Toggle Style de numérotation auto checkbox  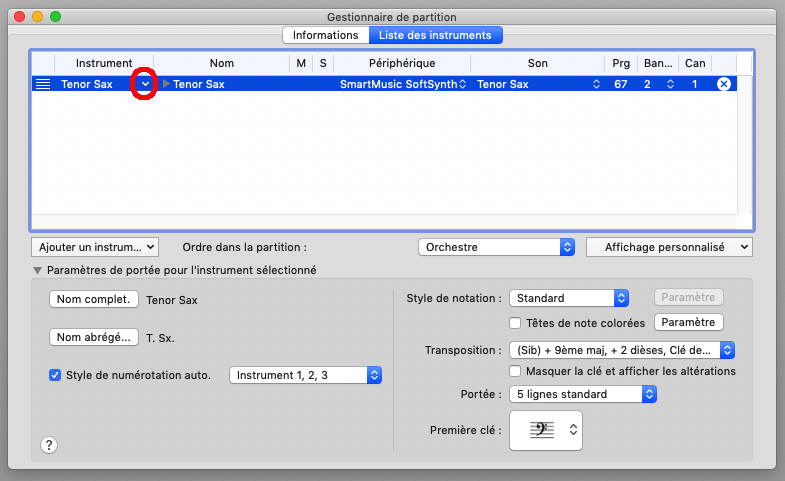click(56, 375)
